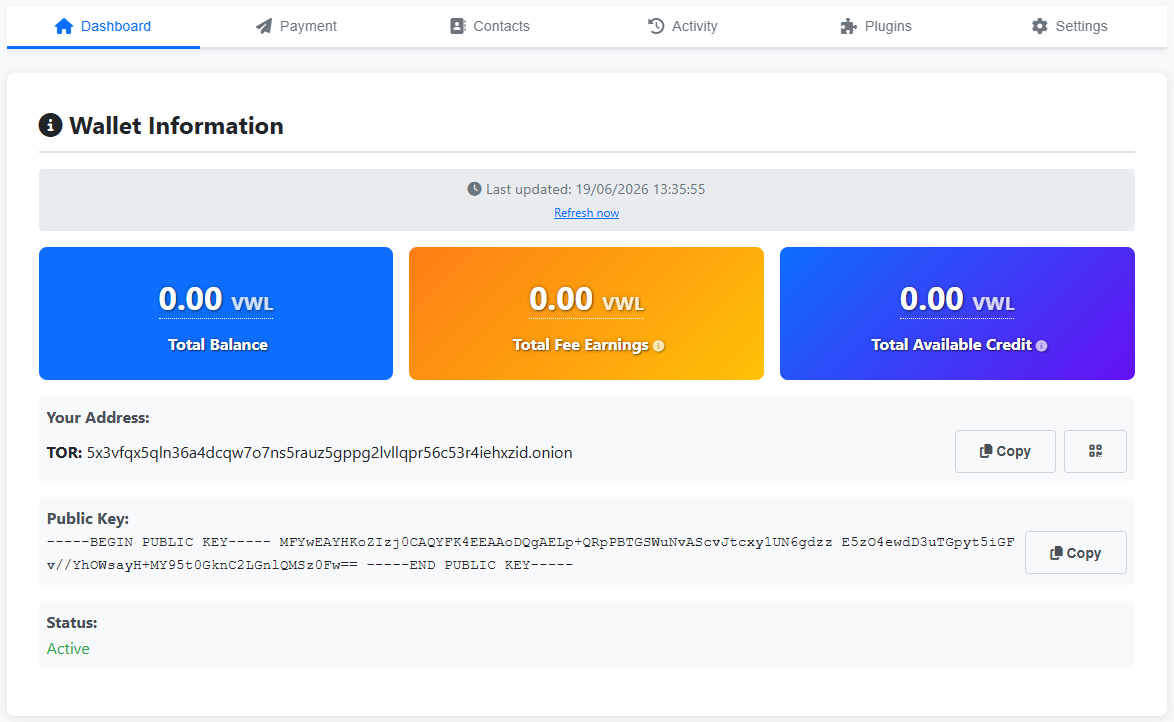Click the Your Address label
The height and width of the screenshot is (722, 1174).
(98, 418)
